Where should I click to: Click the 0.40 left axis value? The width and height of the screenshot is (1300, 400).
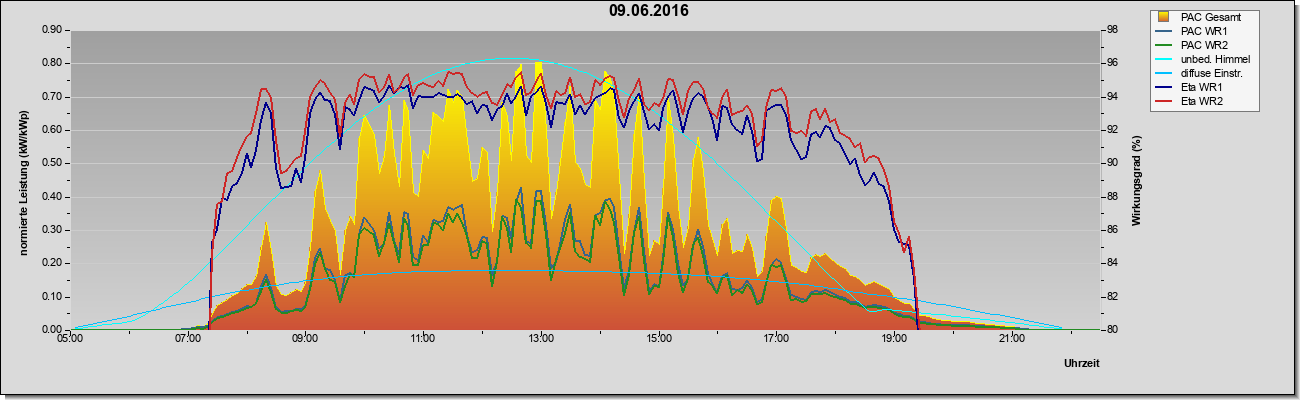(51, 197)
